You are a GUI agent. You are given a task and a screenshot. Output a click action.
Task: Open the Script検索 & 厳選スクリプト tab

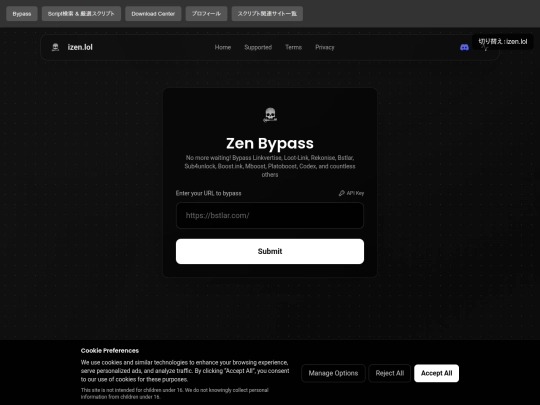81,14
